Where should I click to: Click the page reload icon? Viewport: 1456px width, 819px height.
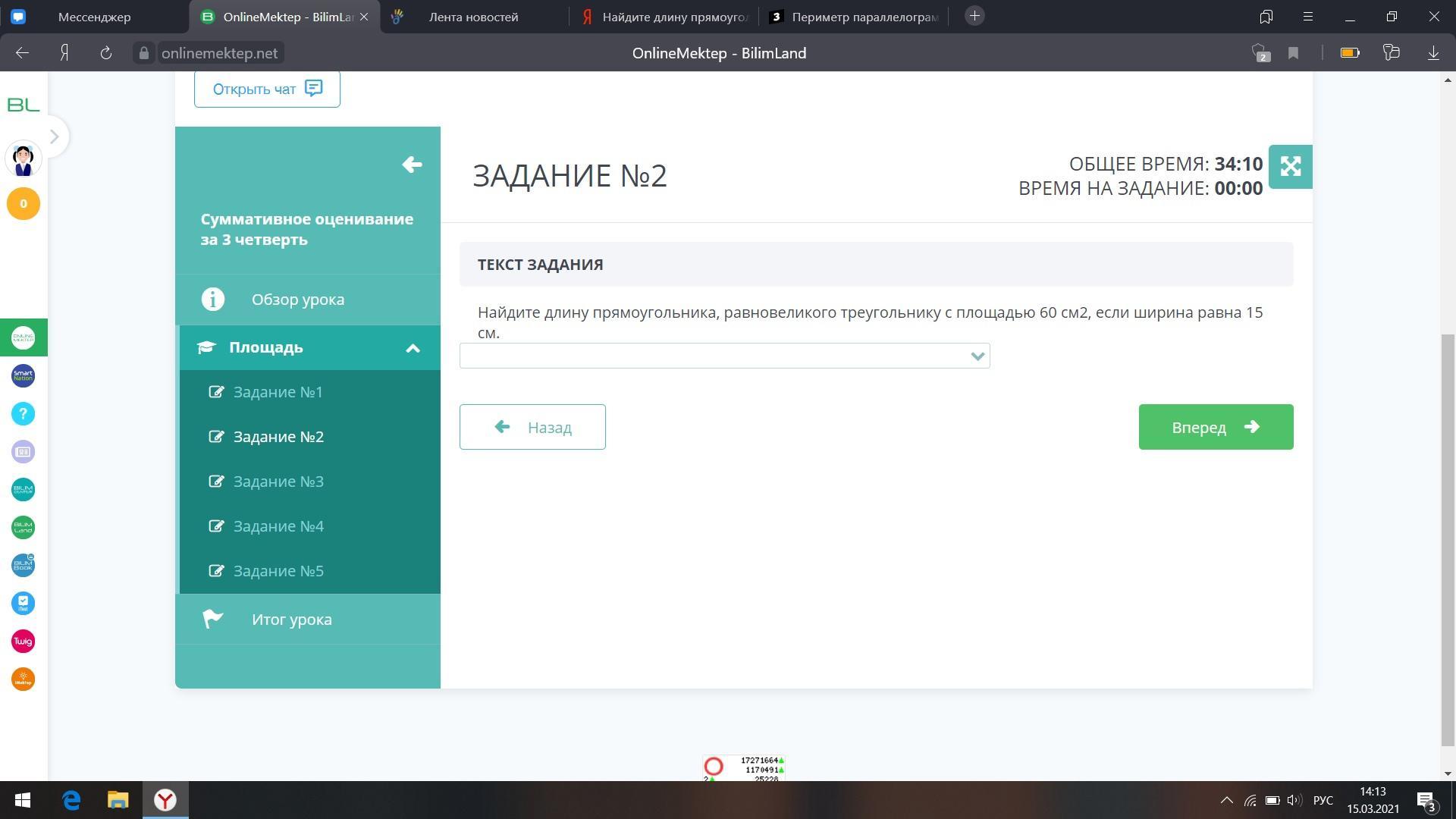106,53
